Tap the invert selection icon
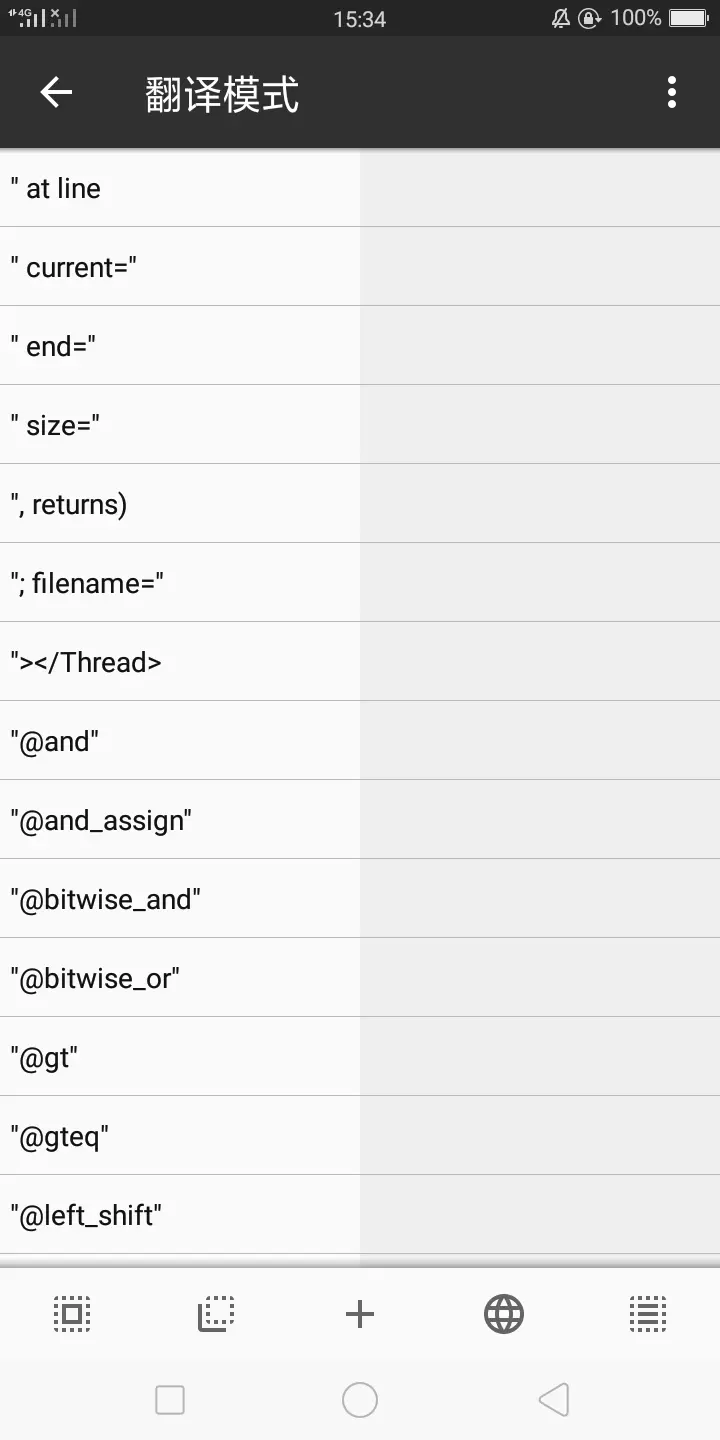 tap(216, 1313)
